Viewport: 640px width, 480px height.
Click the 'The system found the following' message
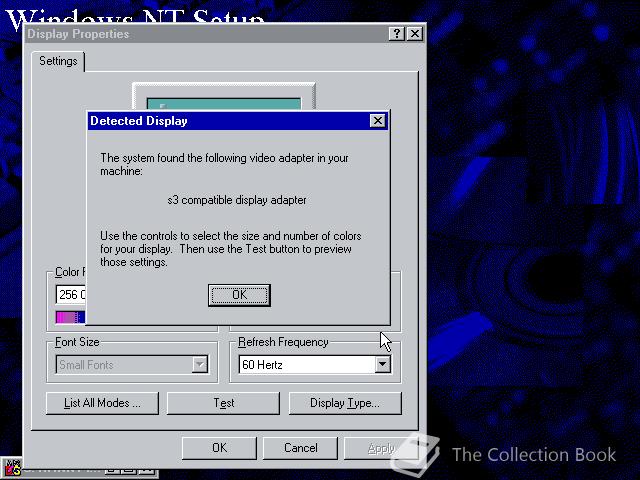(224, 164)
